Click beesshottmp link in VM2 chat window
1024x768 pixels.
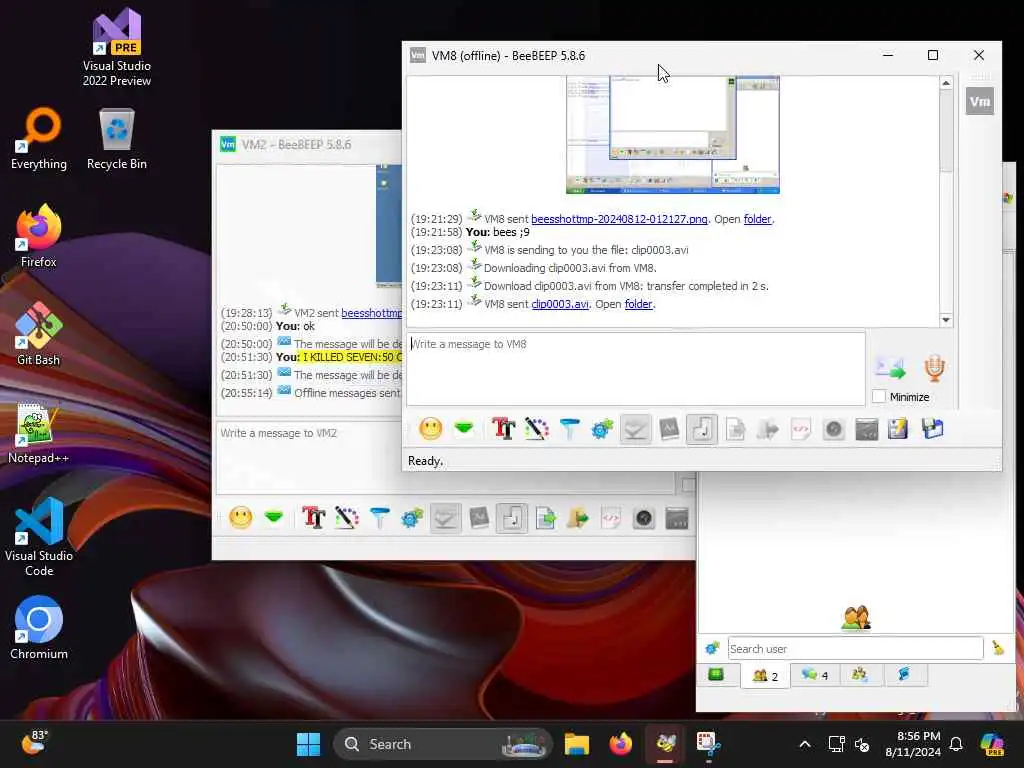tap(372, 313)
